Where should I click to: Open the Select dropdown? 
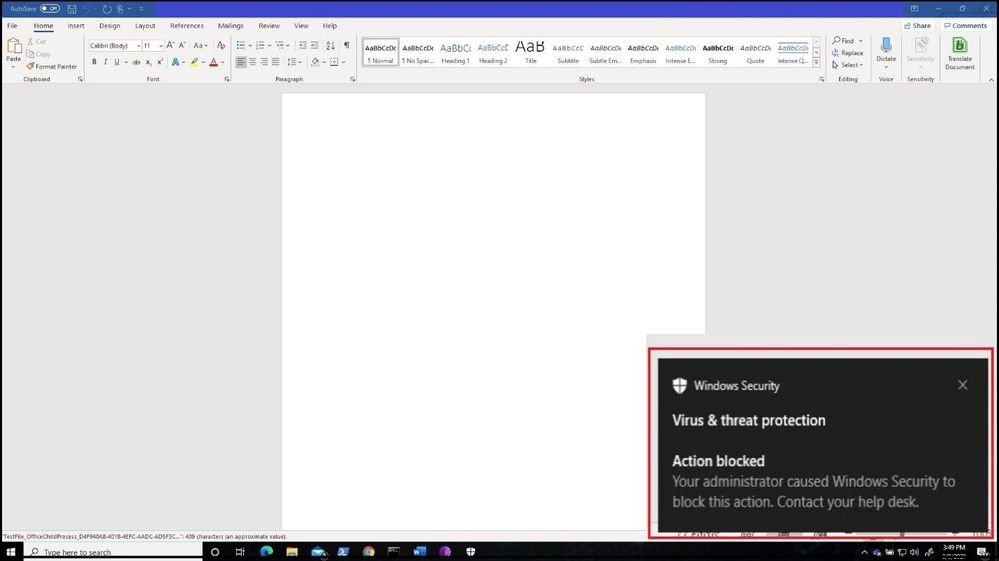[x=847, y=65]
